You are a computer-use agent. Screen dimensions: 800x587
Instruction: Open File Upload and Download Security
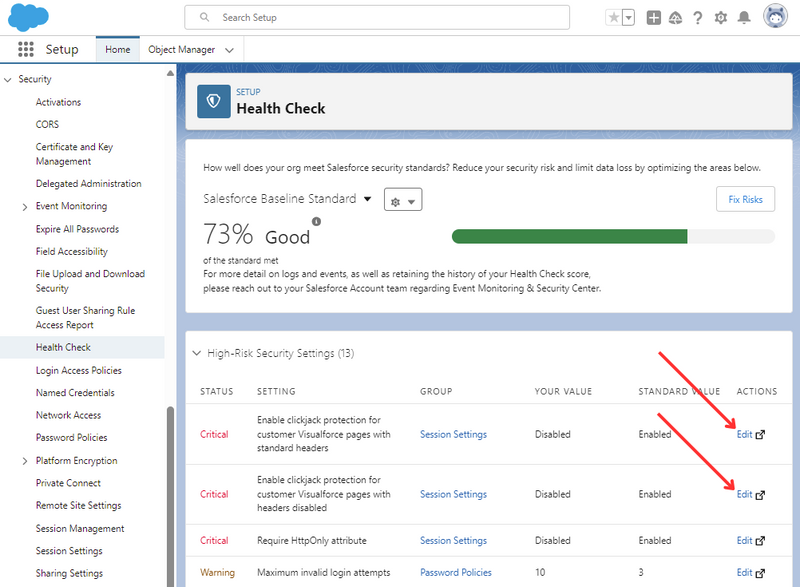90,281
